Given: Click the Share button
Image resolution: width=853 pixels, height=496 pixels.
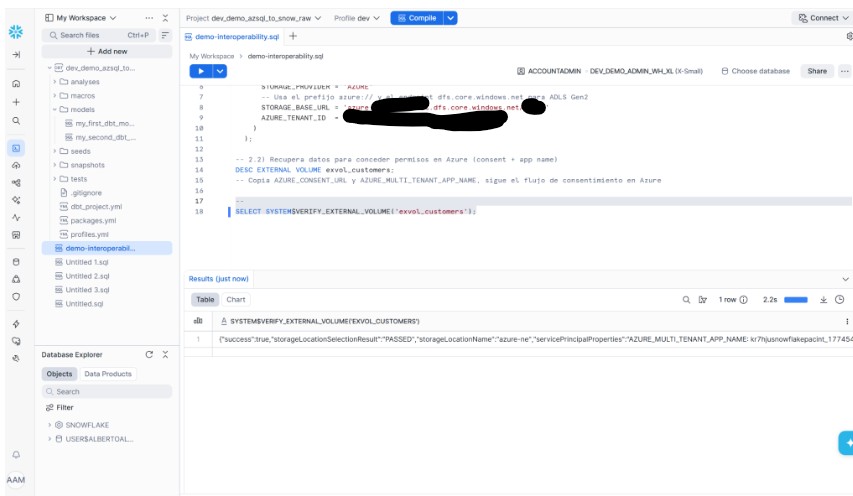Looking at the screenshot, I should pyautogui.click(x=817, y=71).
